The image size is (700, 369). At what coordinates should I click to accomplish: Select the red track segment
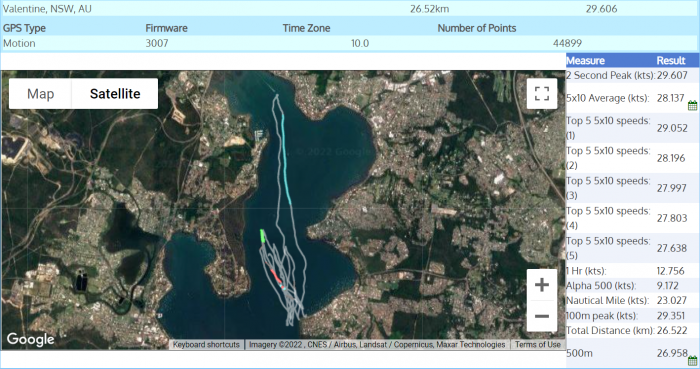tap(276, 277)
